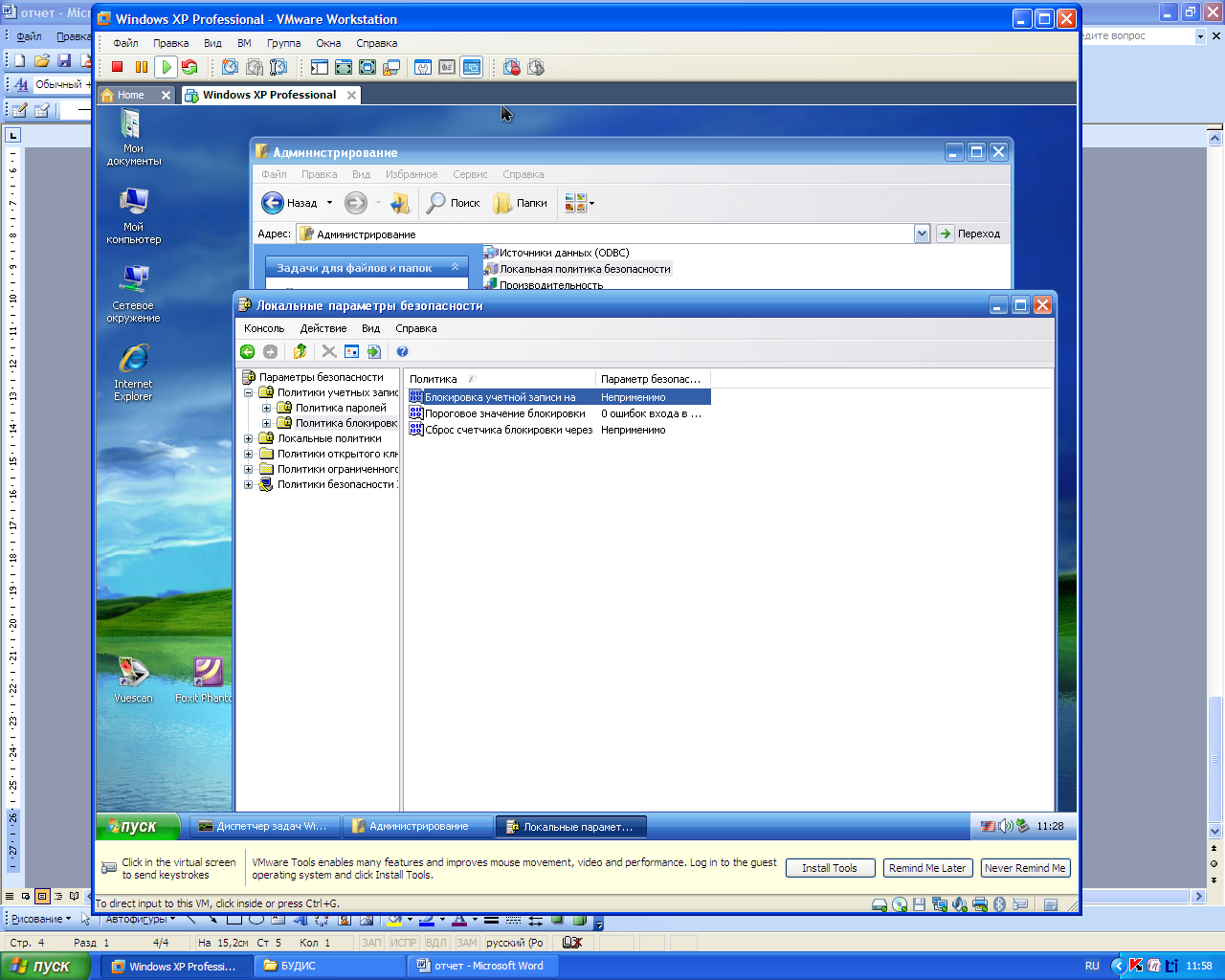Screen dimensions: 1225x980
Task: Pause the virtual machine with the suspend icon
Action: coord(142,67)
